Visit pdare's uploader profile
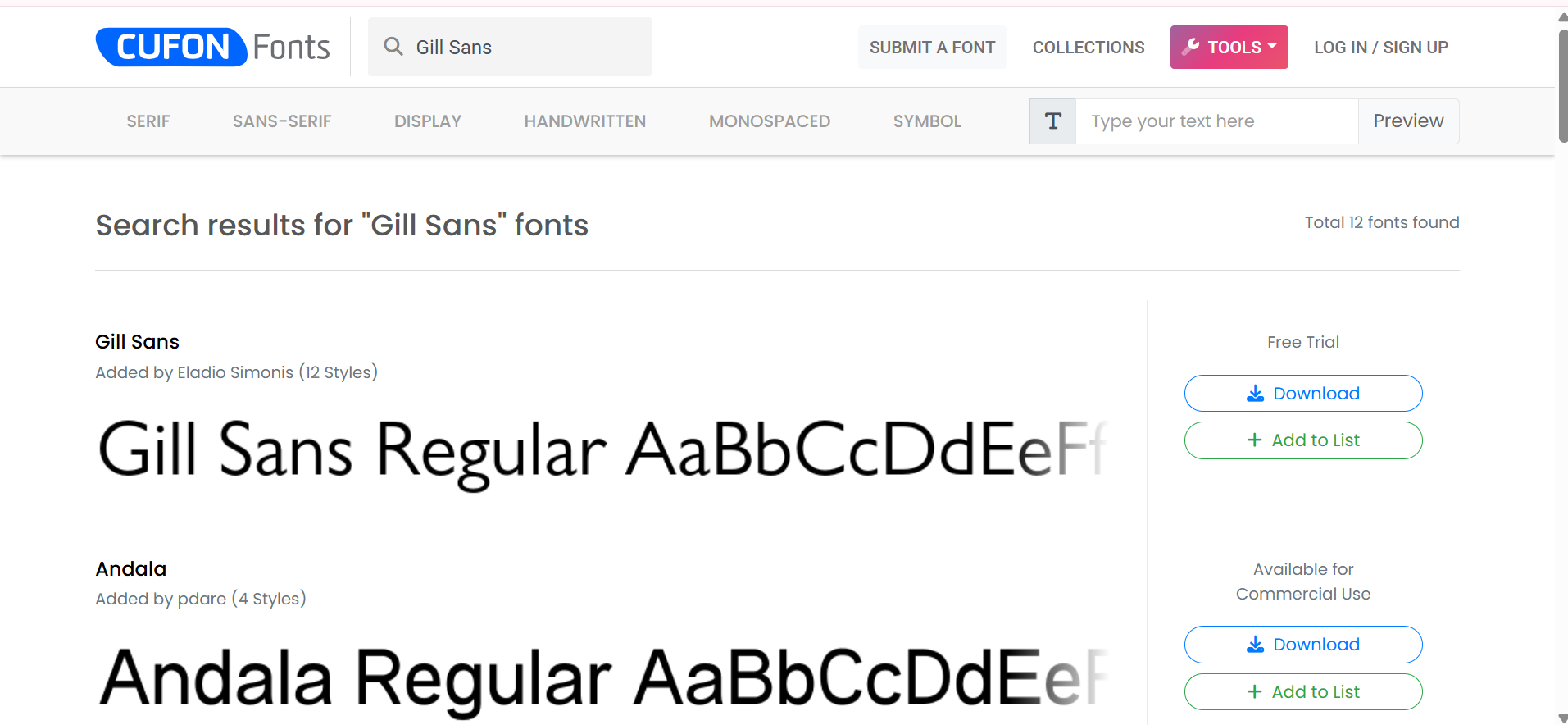Viewport: 1568px width, 725px height. [x=202, y=599]
